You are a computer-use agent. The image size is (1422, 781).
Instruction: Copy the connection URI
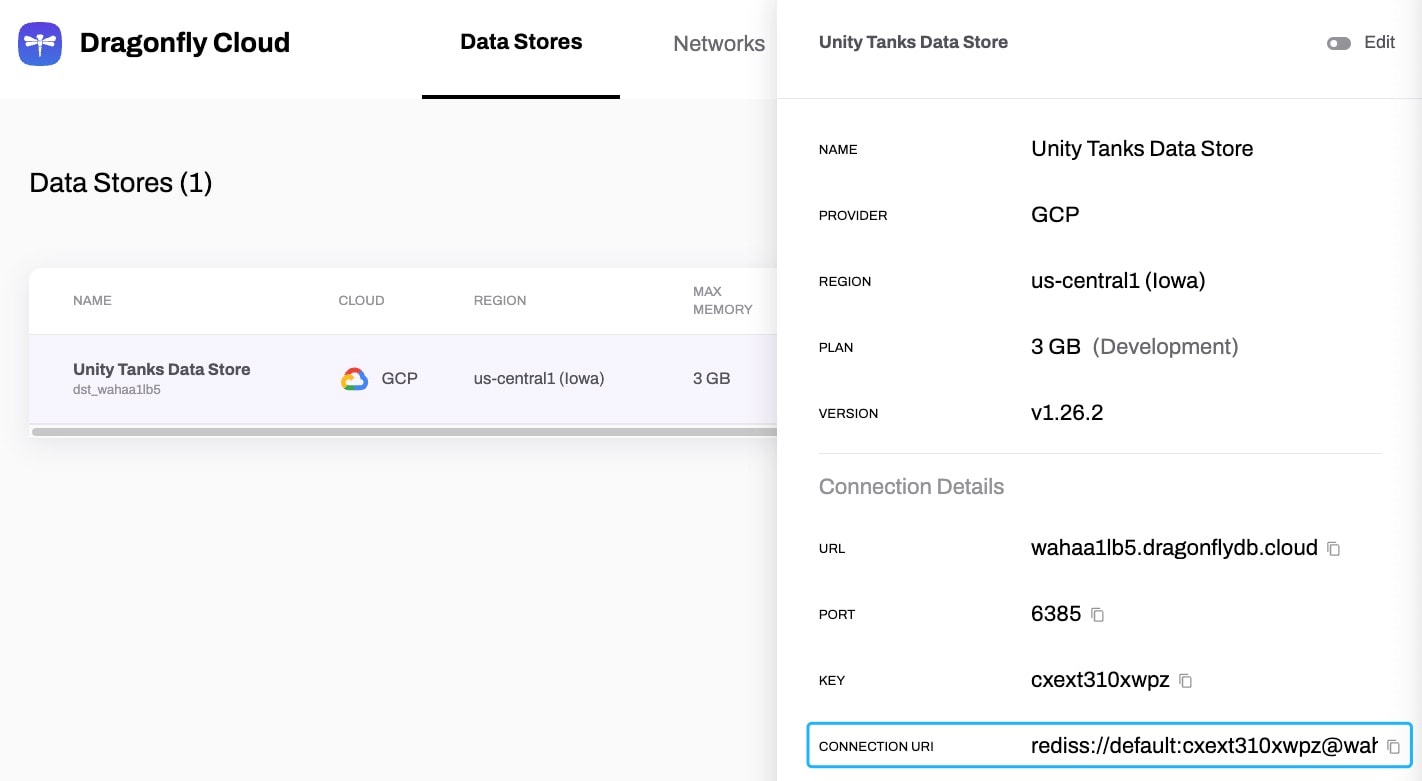pos(1393,747)
